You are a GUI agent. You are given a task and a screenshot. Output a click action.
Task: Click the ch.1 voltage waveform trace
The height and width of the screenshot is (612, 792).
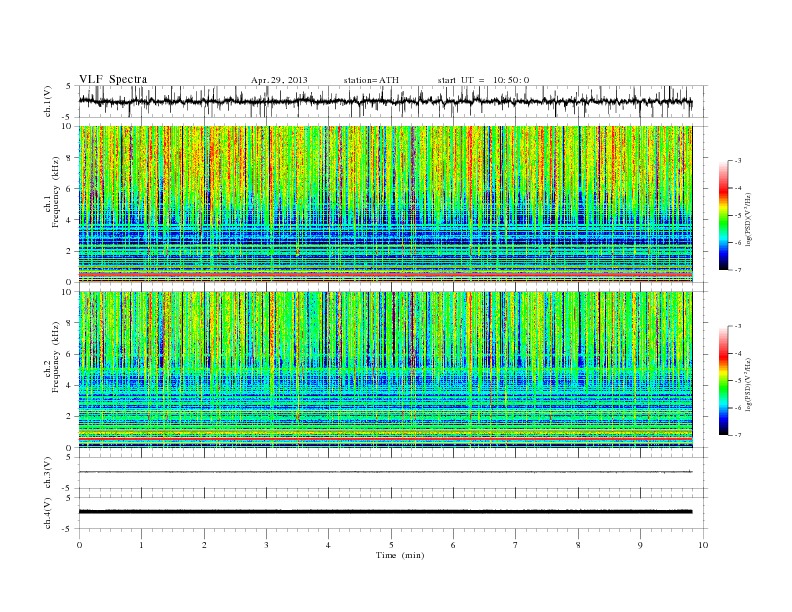(x=385, y=101)
